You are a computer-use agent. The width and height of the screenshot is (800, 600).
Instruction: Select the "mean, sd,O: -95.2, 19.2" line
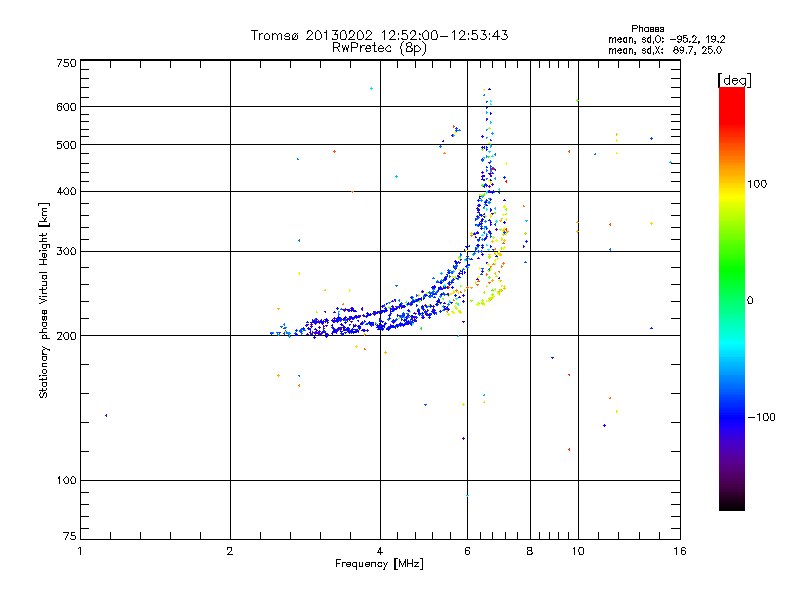(x=666, y=39)
